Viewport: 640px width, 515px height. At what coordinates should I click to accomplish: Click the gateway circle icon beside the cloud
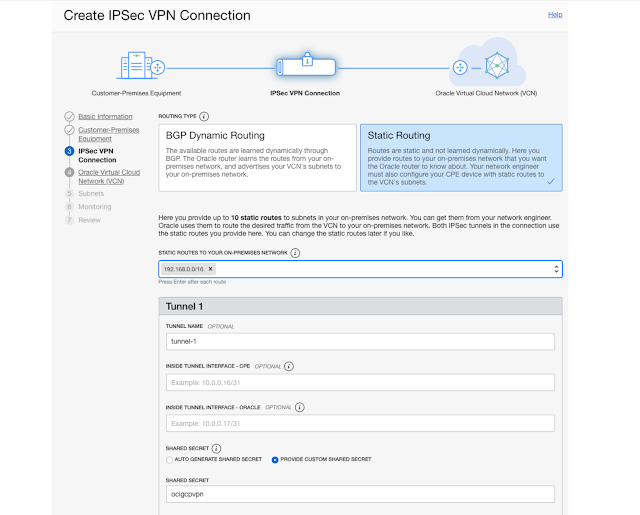coord(460,67)
